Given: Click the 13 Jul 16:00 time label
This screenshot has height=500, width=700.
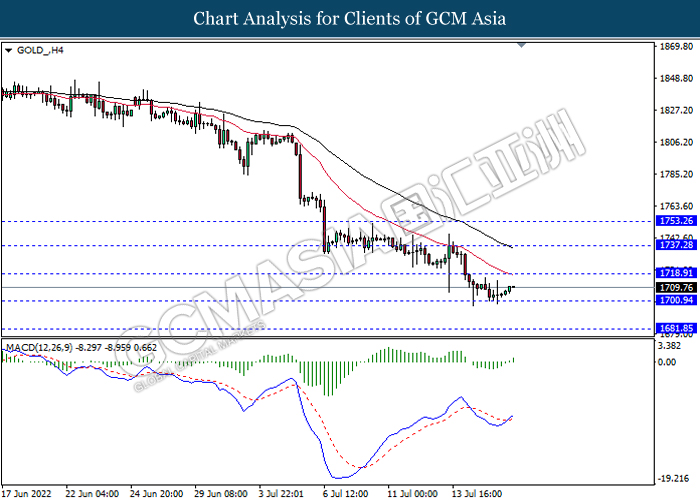Looking at the screenshot, I should point(477,494).
